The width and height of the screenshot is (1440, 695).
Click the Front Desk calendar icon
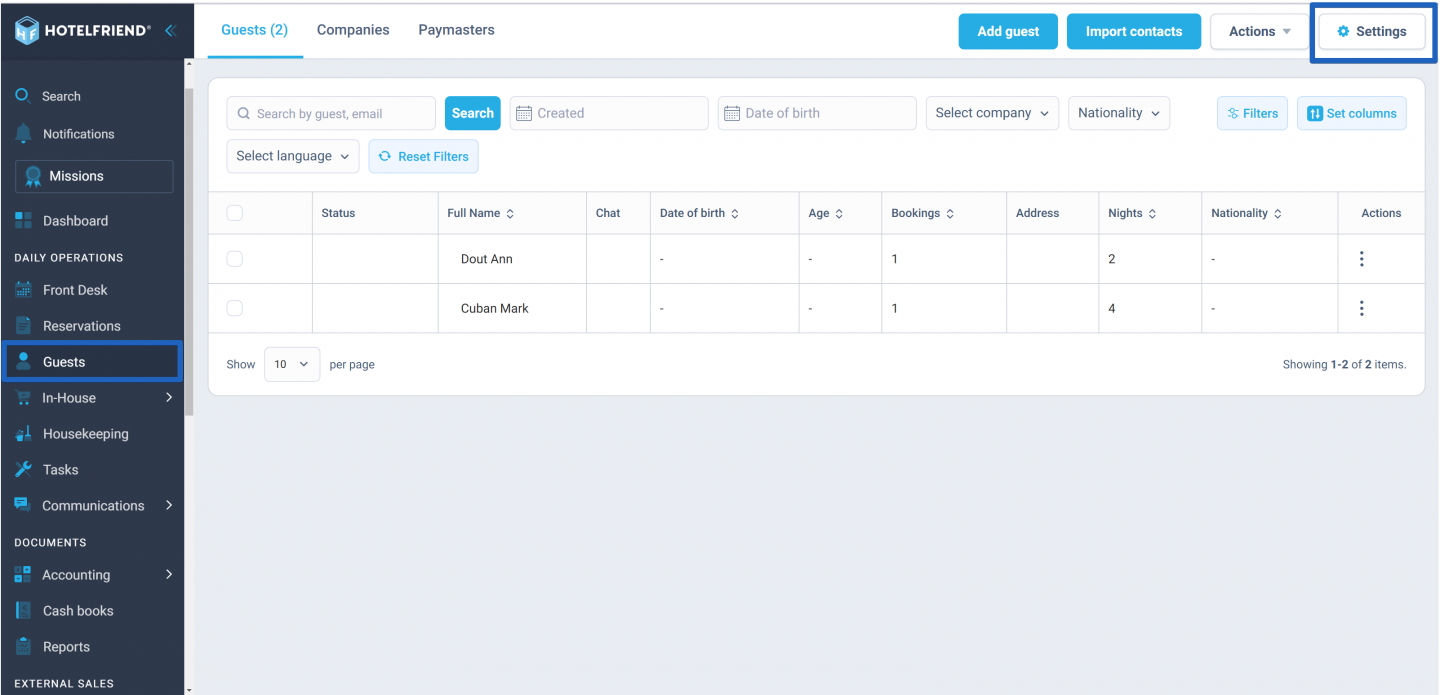pos(24,290)
